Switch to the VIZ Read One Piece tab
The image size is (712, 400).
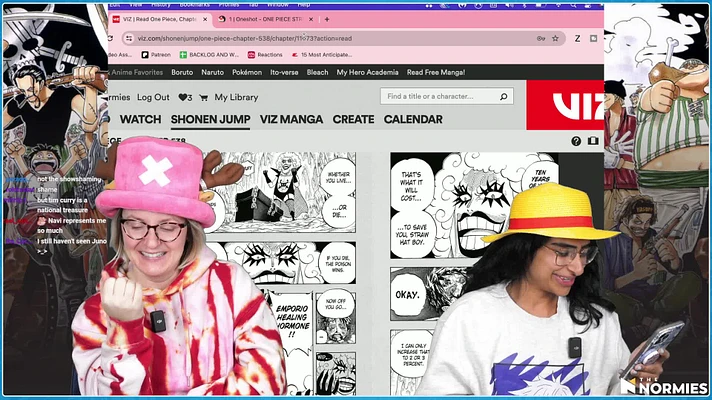pyautogui.click(x=160, y=20)
